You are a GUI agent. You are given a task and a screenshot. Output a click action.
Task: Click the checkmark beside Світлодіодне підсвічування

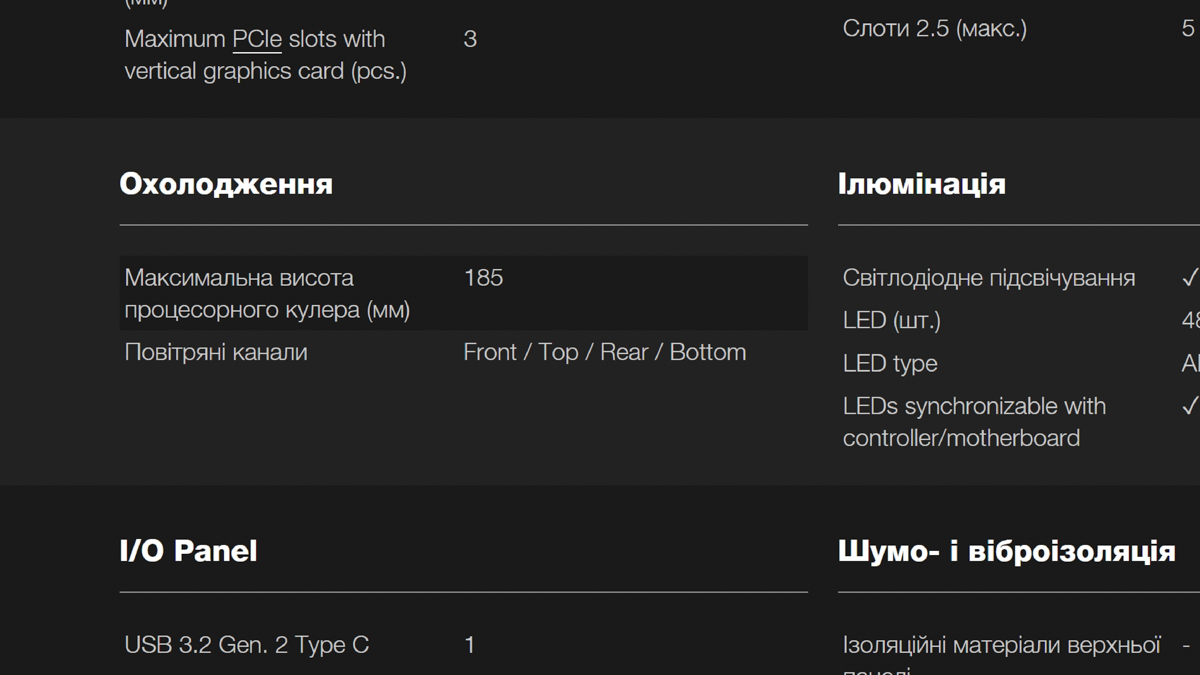[1189, 277]
